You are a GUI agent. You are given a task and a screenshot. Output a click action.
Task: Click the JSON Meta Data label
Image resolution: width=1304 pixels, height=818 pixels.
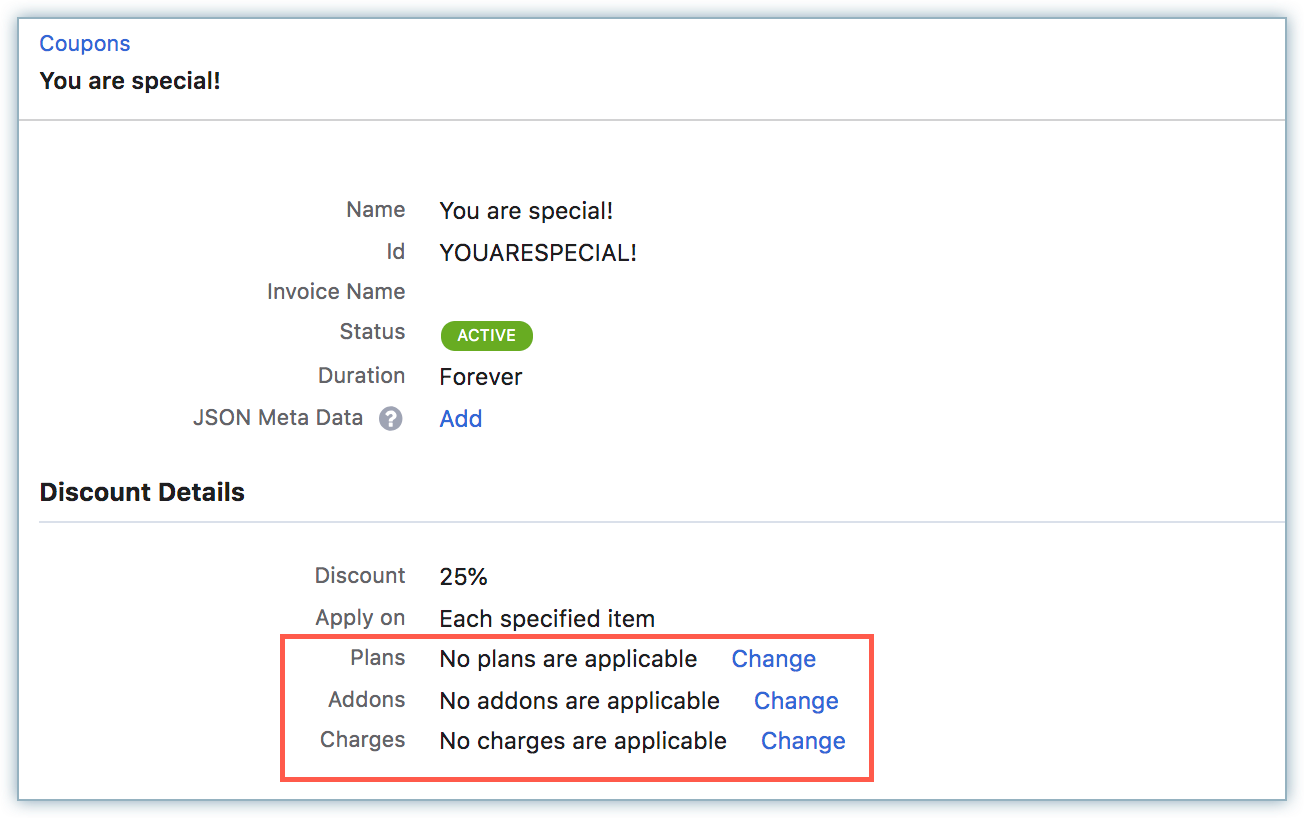coord(278,418)
